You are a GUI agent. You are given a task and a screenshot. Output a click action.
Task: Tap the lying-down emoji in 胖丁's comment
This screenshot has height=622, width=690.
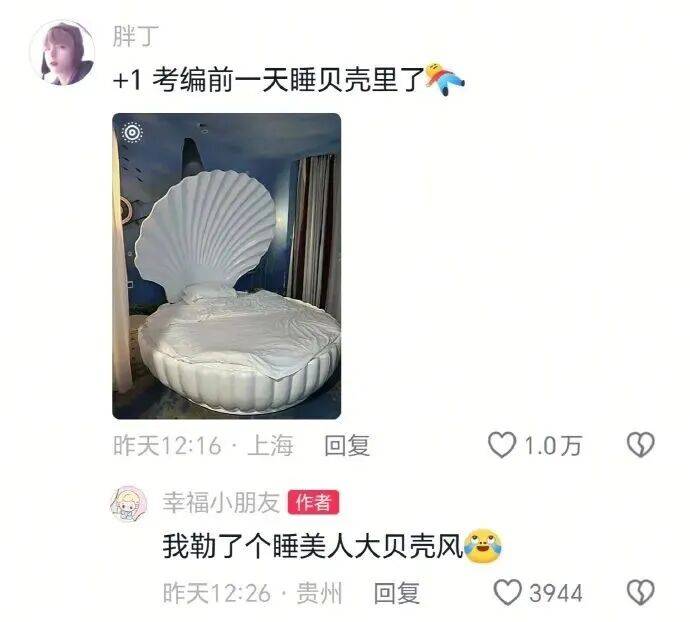pos(444,79)
